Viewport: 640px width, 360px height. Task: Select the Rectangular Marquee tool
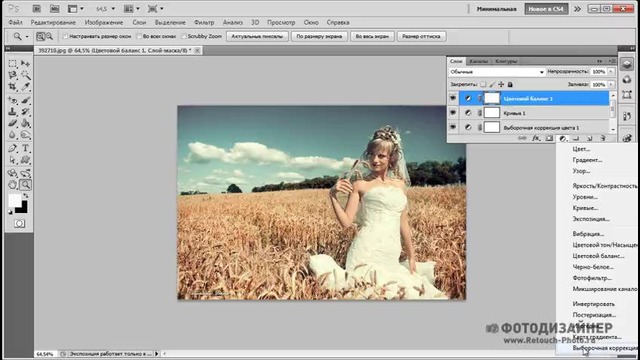[x=13, y=63]
